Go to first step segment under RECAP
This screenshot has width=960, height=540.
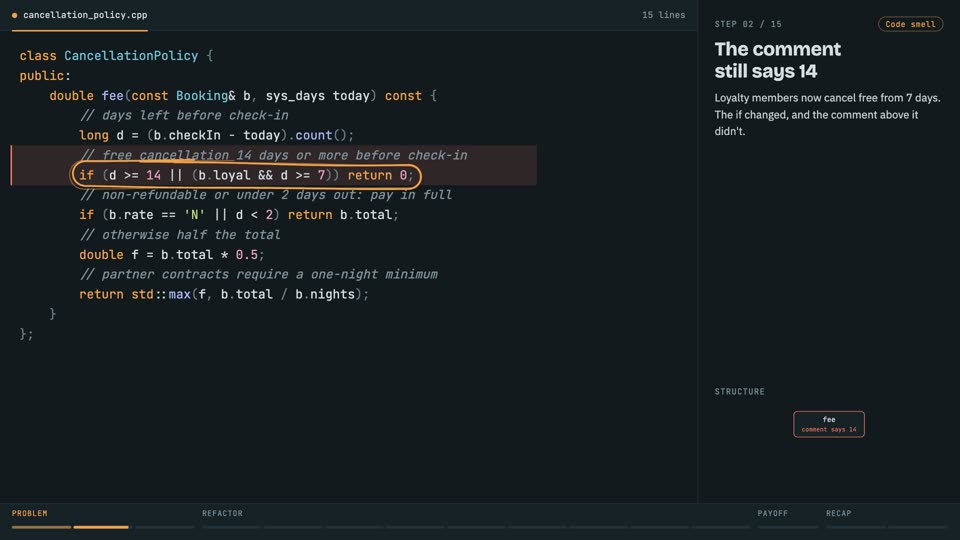(855, 527)
